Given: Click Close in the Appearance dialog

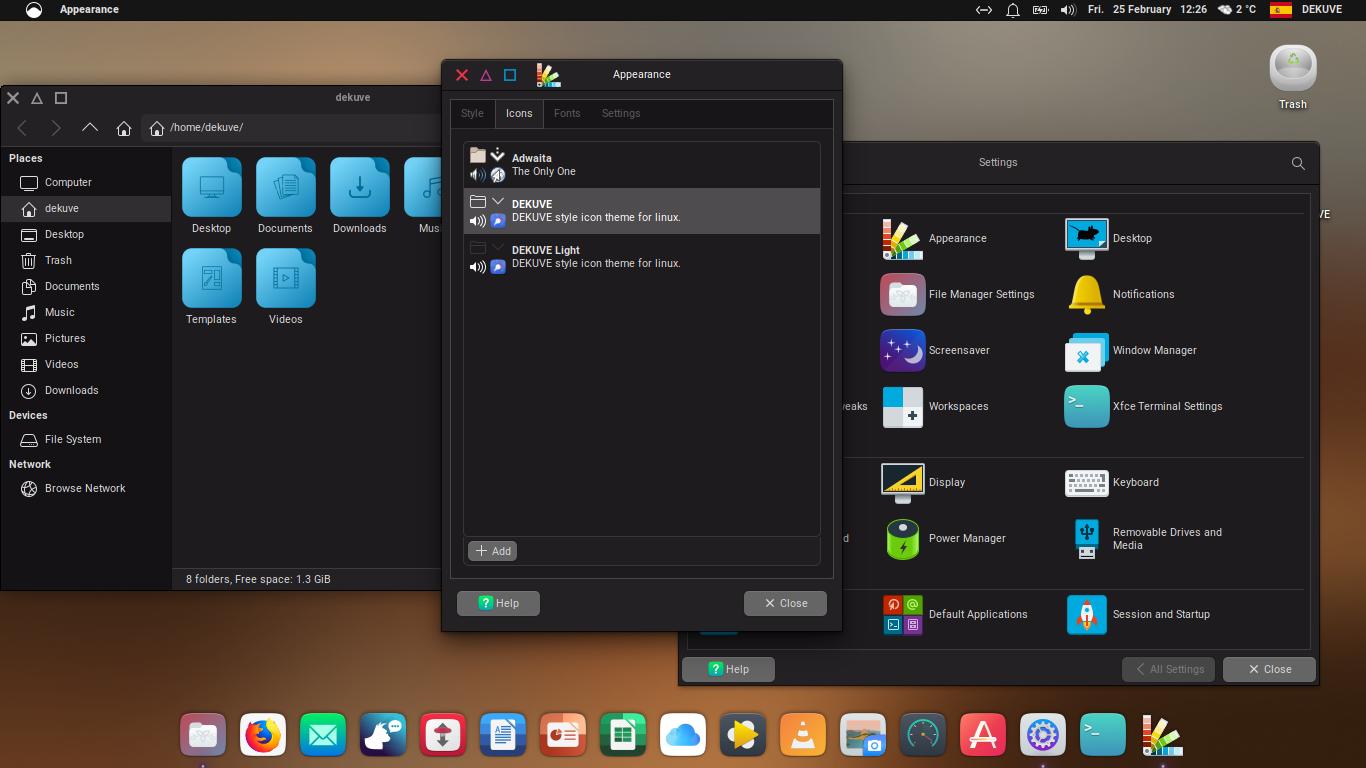Looking at the screenshot, I should 785,603.
